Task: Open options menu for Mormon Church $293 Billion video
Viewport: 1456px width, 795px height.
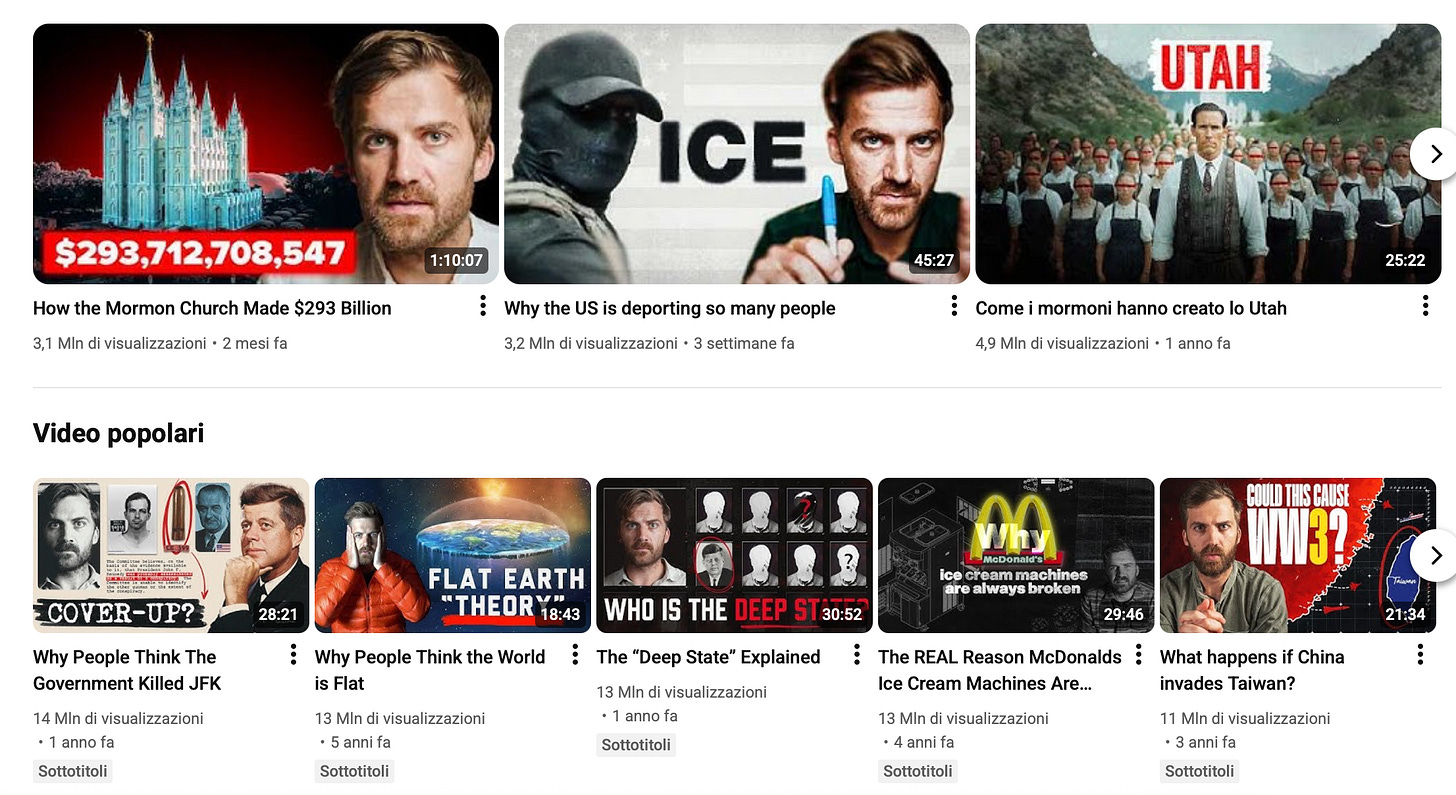Action: pyautogui.click(x=483, y=306)
